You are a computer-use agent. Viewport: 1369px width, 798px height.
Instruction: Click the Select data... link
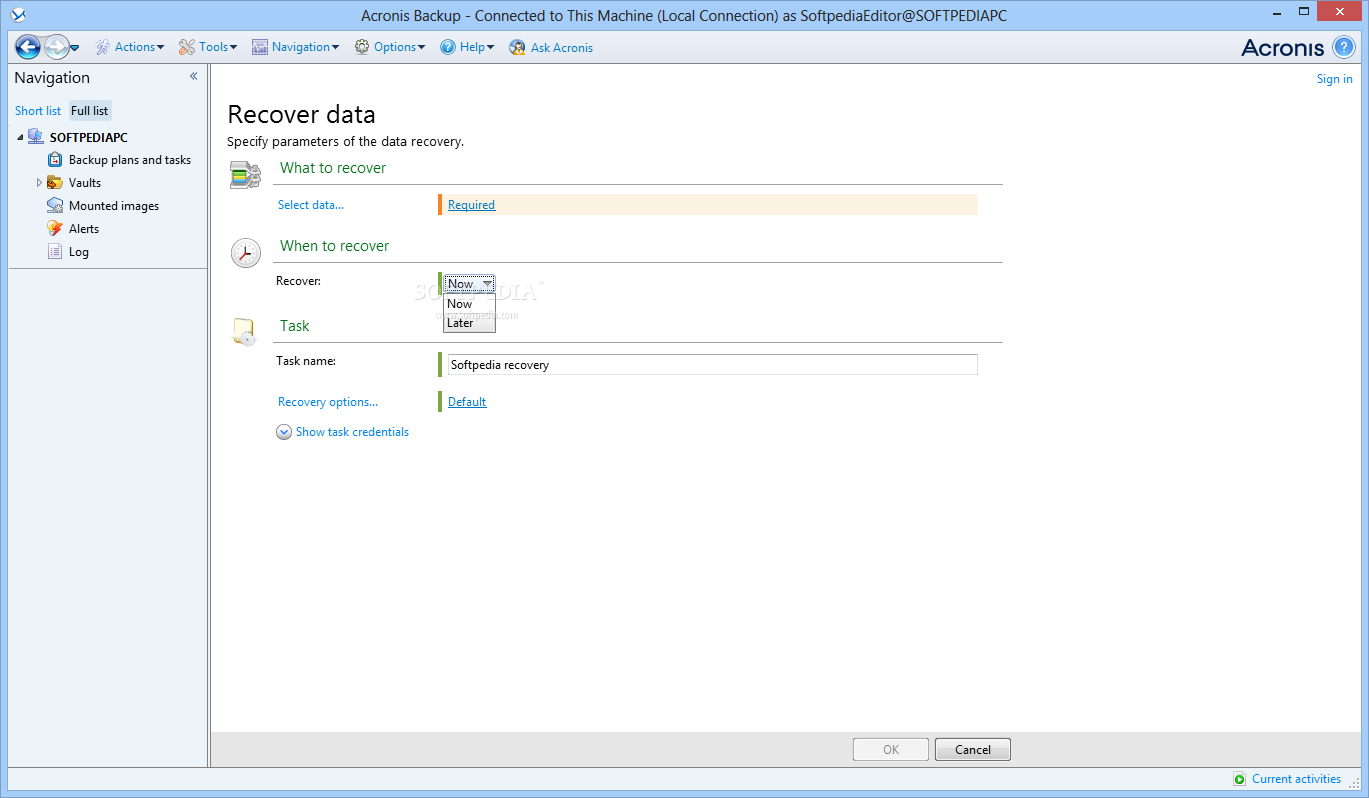[x=311, y=205]
